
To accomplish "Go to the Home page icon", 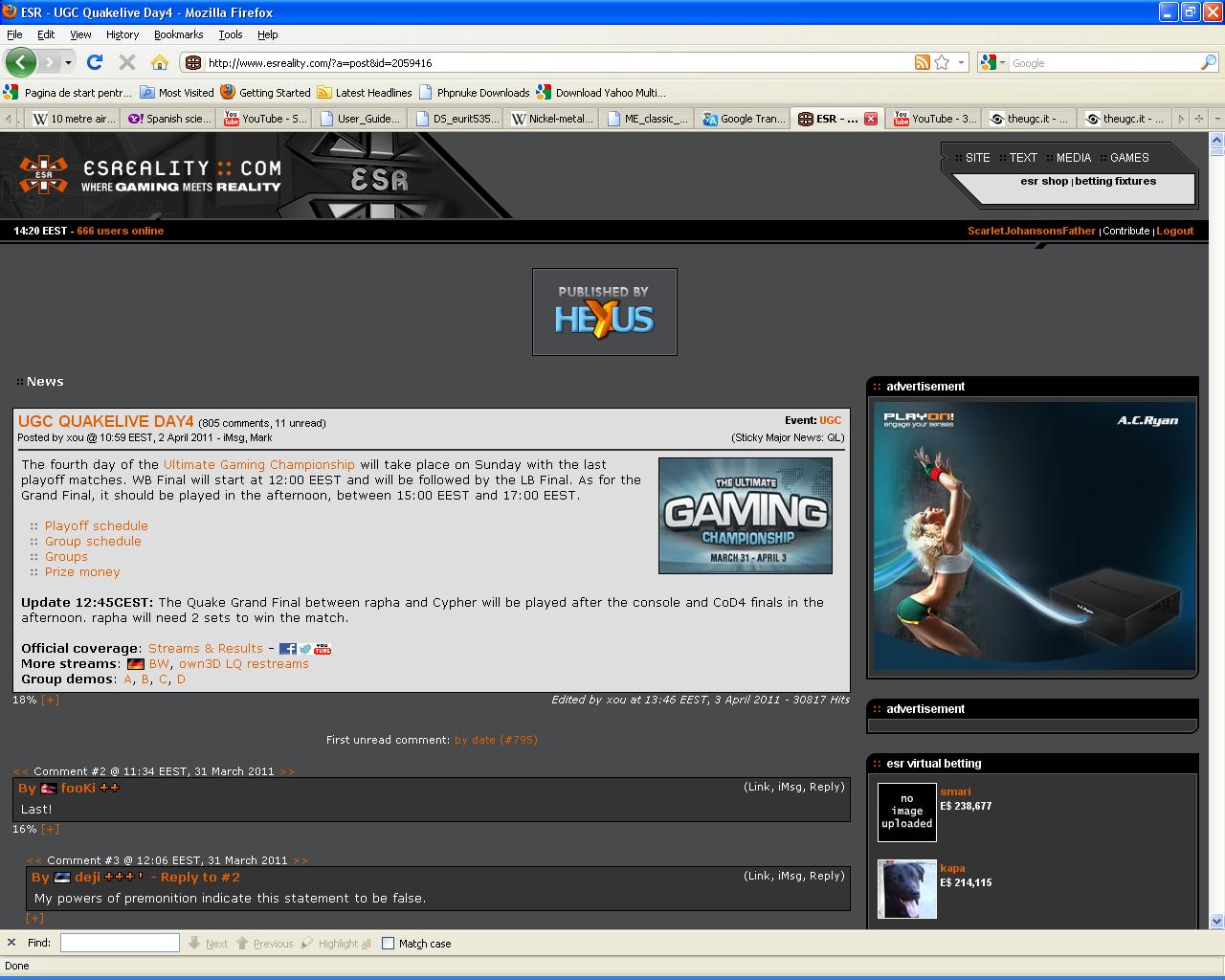I will coord(160,62).
